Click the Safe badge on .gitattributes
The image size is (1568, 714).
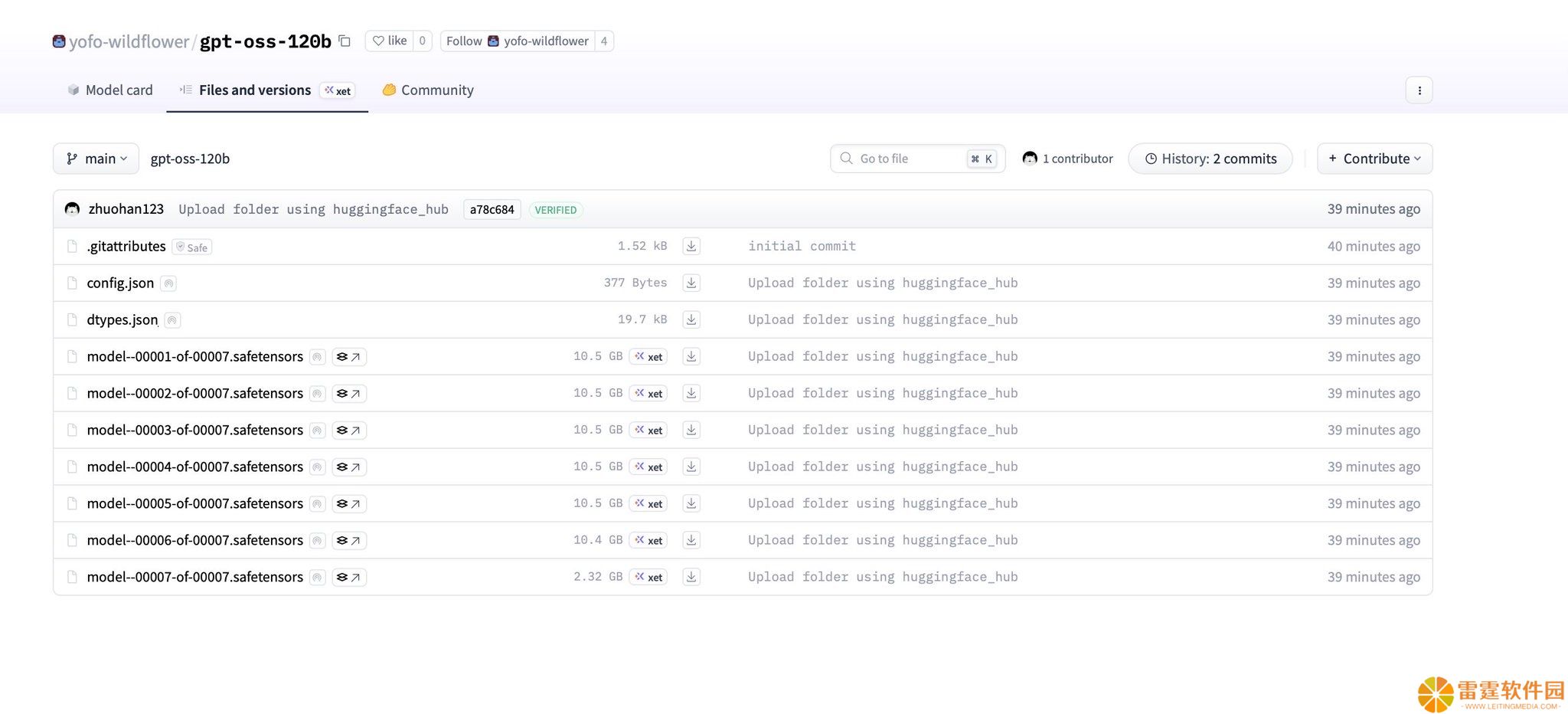point(191,247)
